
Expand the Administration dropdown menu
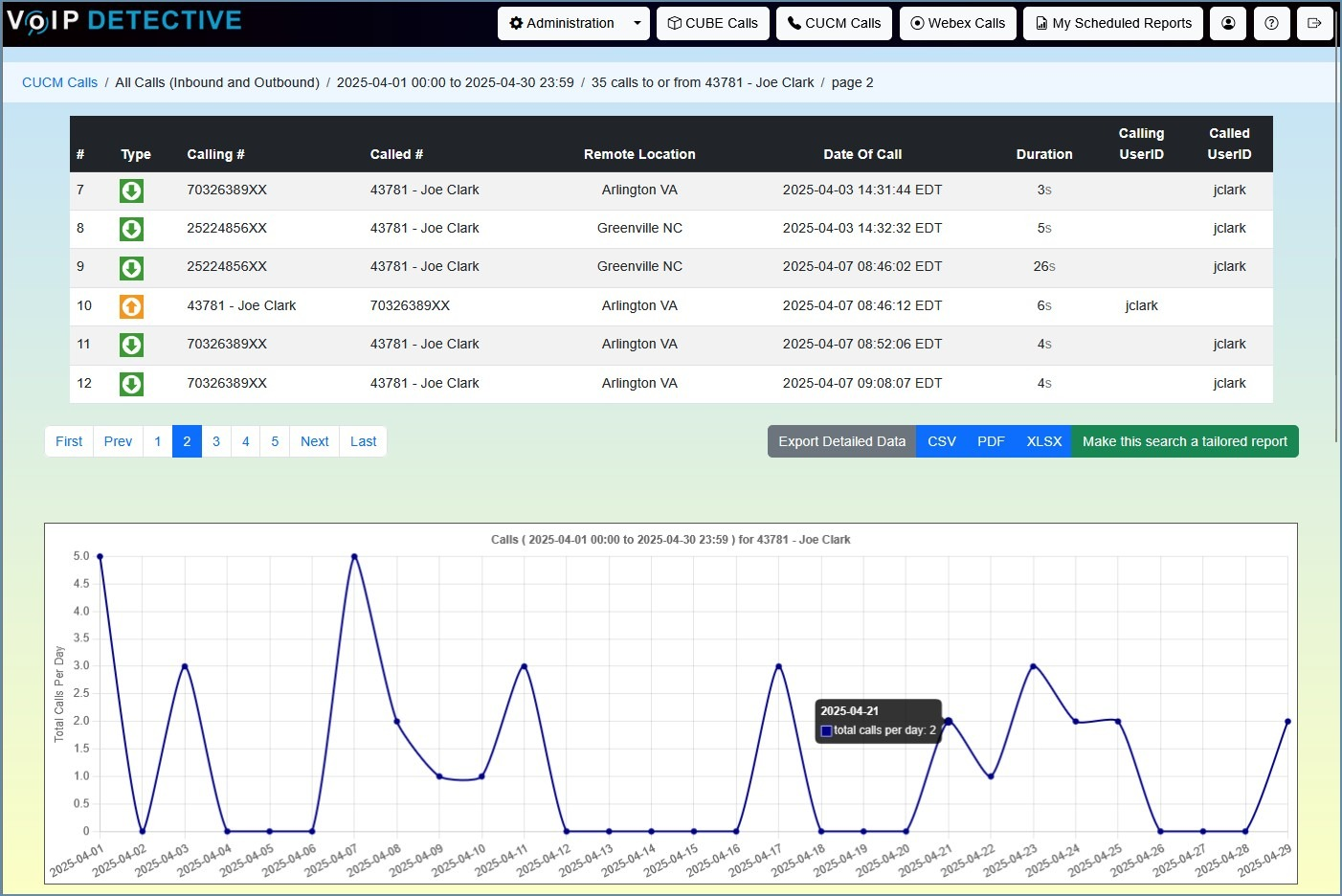[573, 23]
